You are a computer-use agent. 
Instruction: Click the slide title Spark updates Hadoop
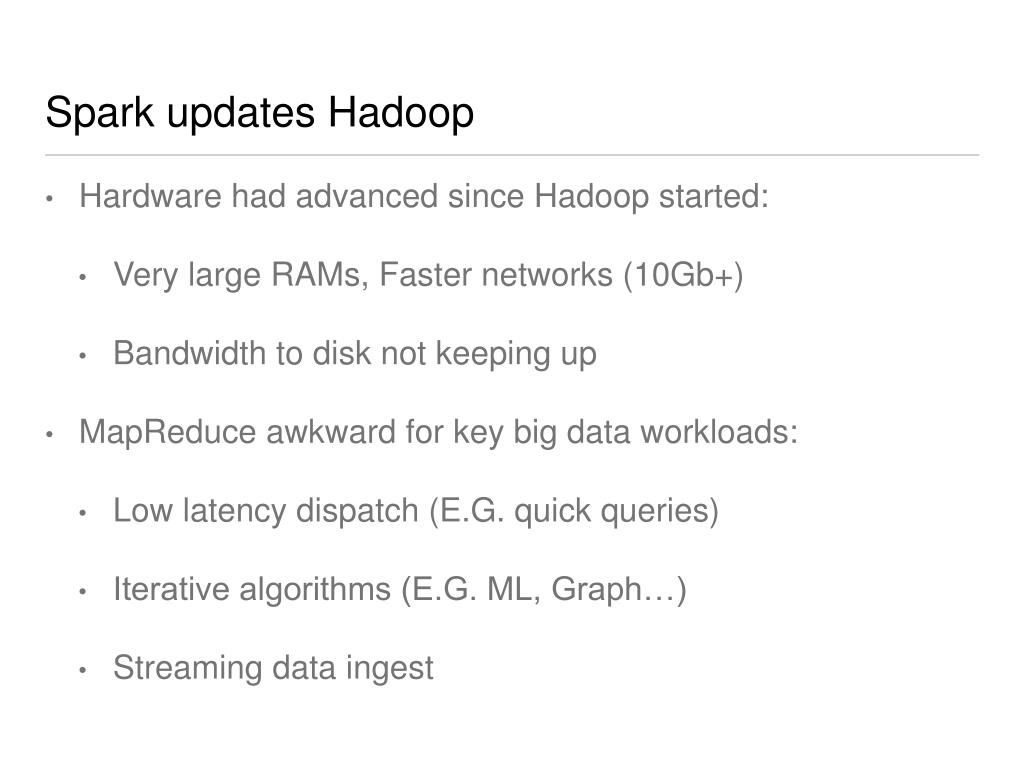pyautogui.click(x=259, y=113)
